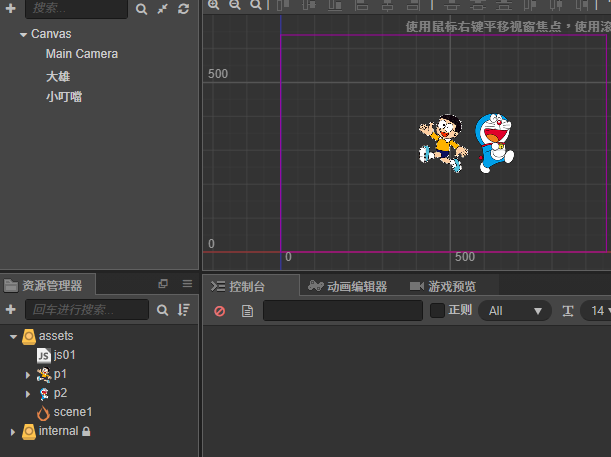This screenshot has width=611, height=457.
Task: Focus the console filter text field
Action: 343,311
